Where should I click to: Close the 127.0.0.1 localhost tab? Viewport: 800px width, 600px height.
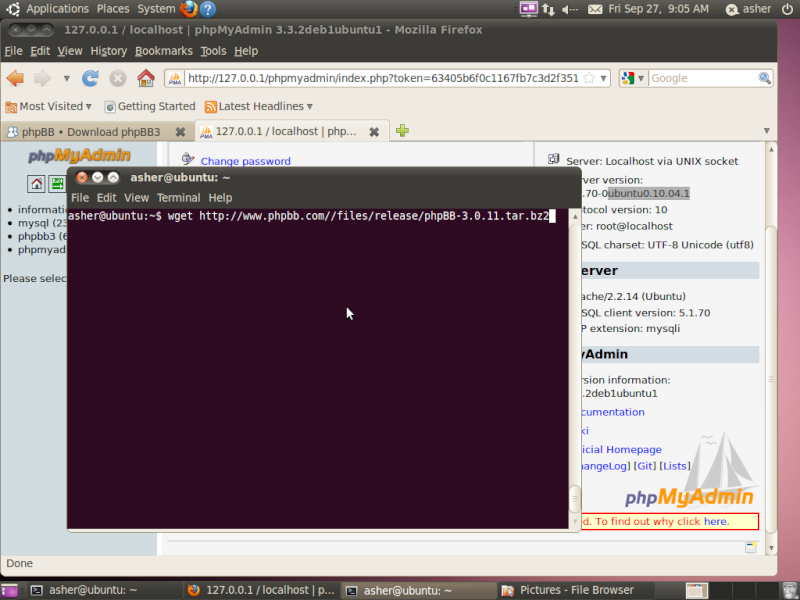374,132
